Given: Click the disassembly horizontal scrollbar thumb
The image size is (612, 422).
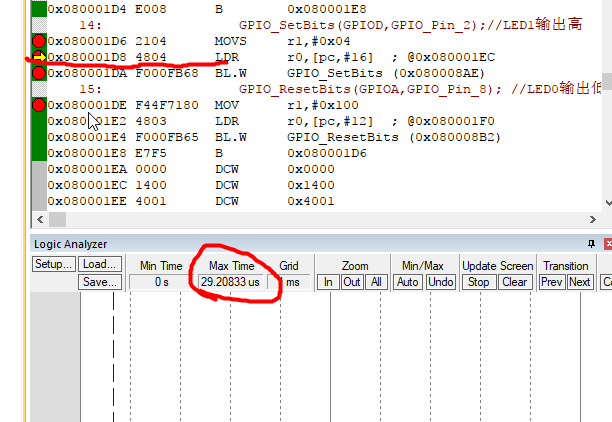Looking at the screenshot, I should click(57, 219).
